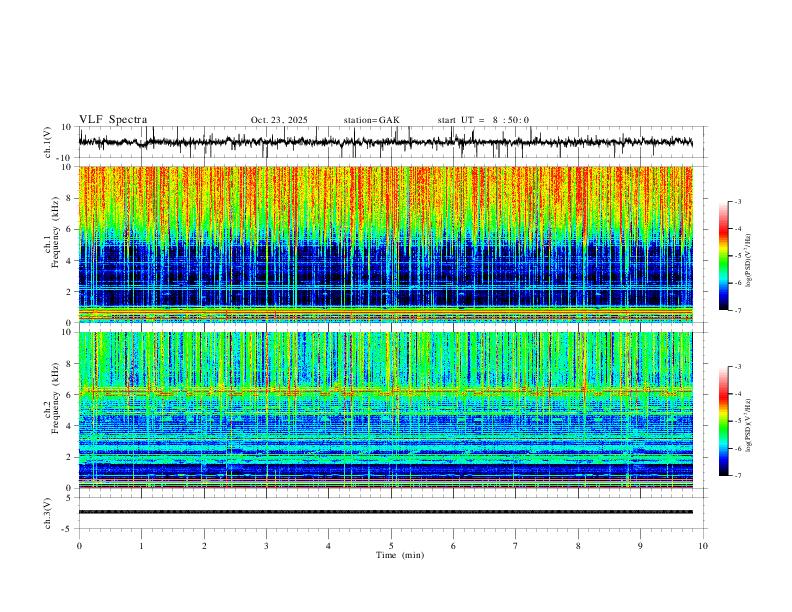Click the ch.3 black voltage band

pos(385,512)
